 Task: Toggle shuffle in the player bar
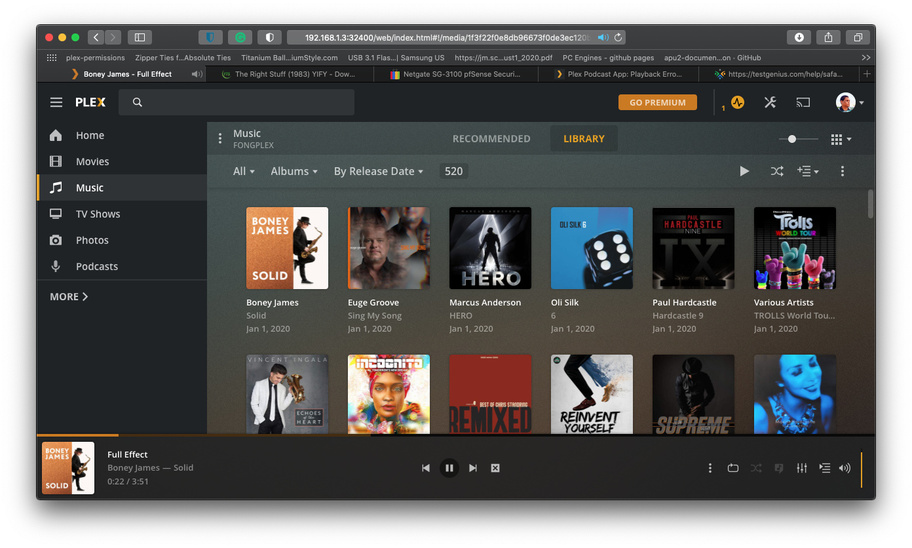(x=756, y=468)
